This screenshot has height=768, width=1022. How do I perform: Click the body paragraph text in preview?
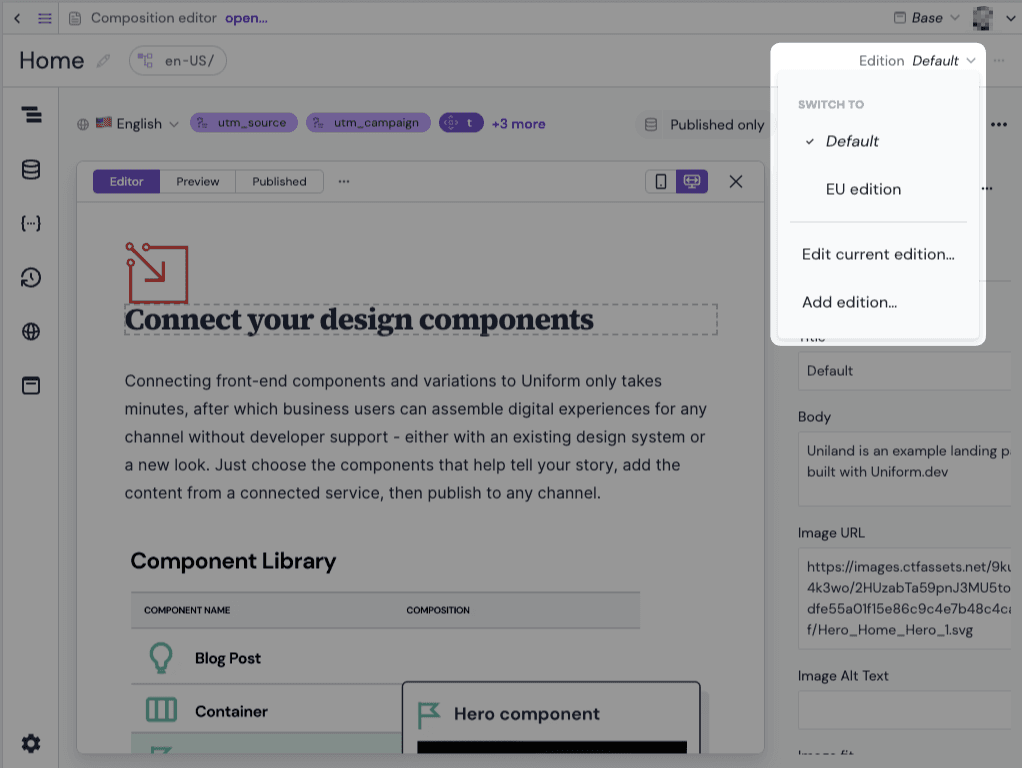pyautogui.click(x=415, y=437)
